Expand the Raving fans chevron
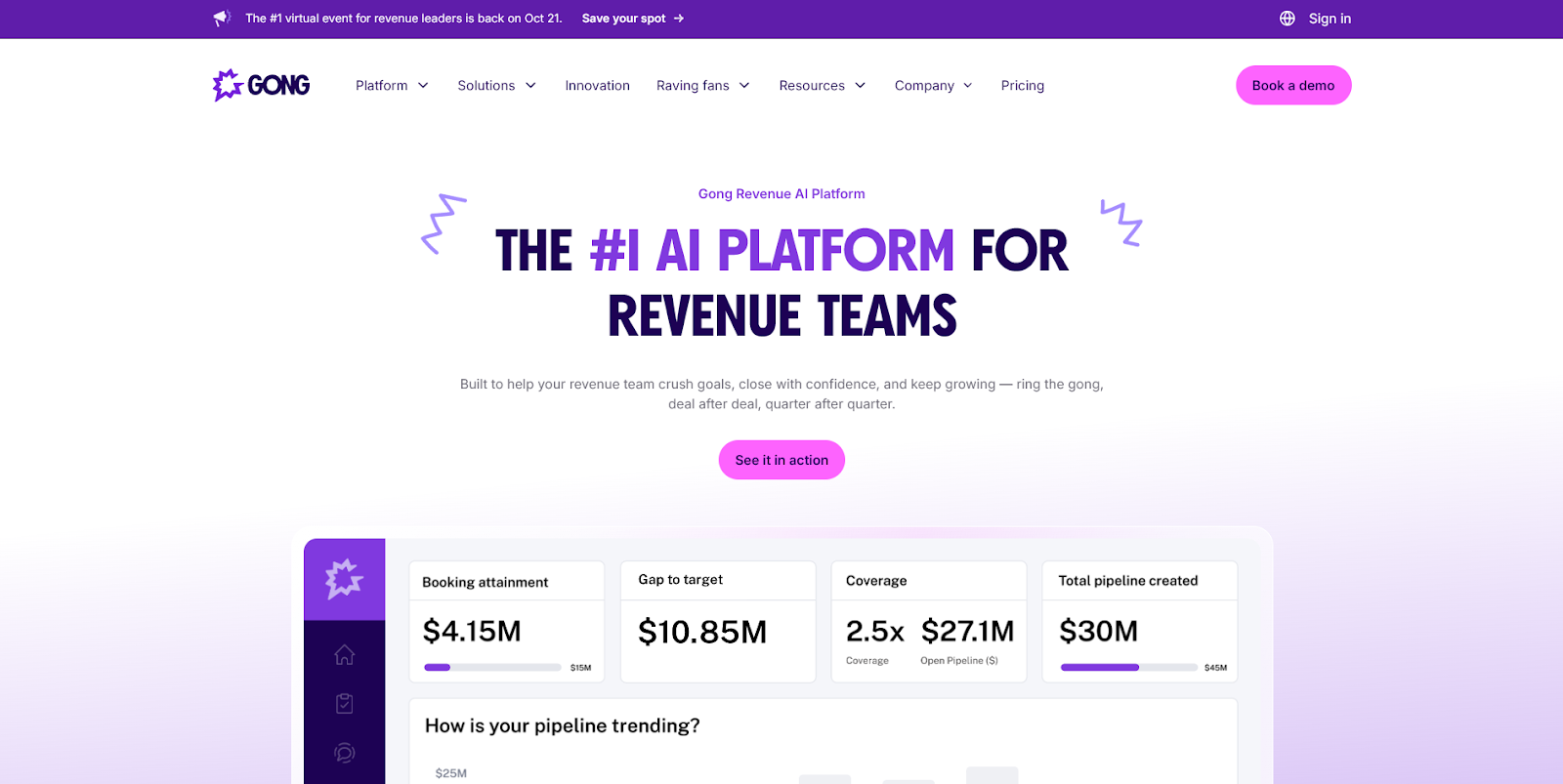The image size is (1563, 784). (x=744, y=86)
